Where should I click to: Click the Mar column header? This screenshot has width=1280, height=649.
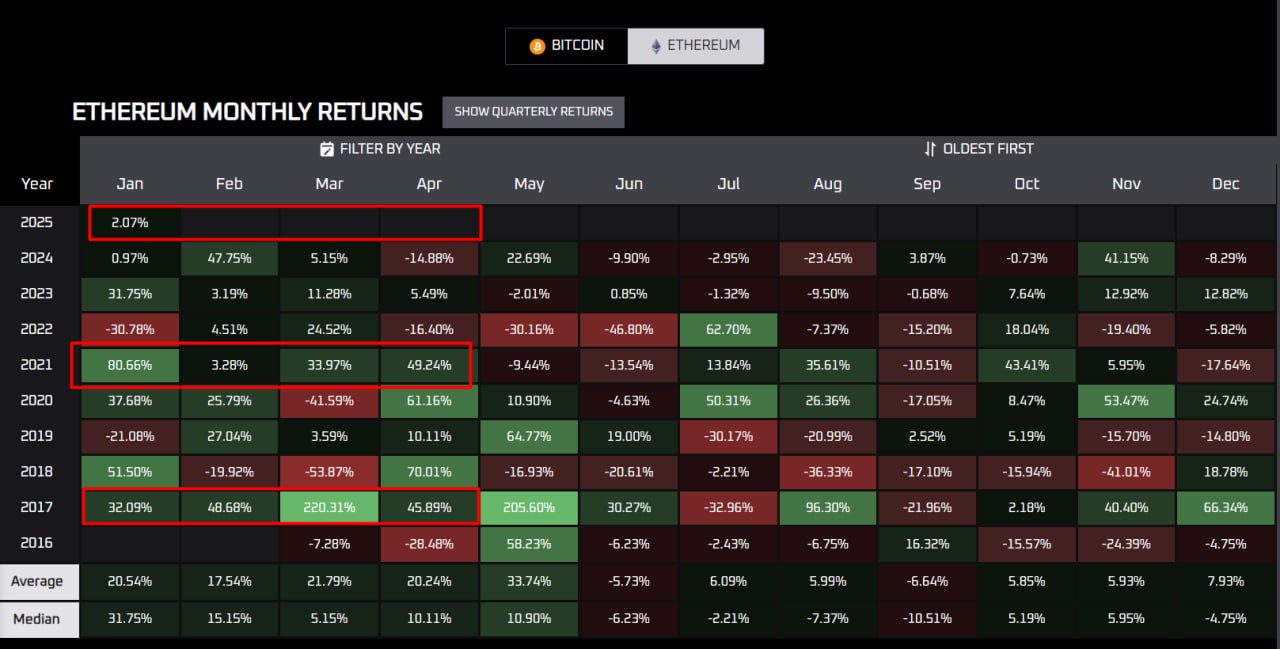click(x=329, y=184)
